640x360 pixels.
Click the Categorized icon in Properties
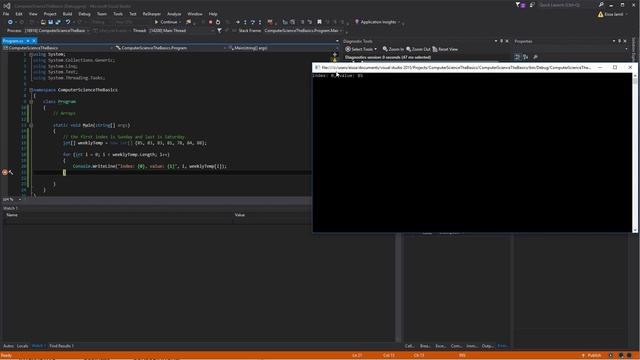[517, 57]
